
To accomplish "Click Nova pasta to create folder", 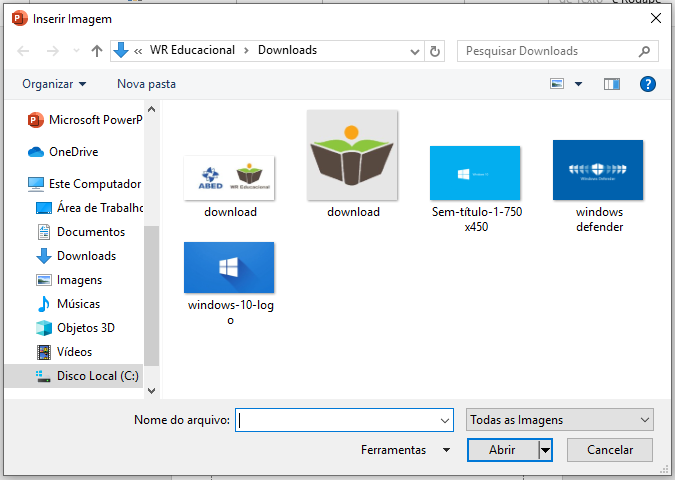I will [x=146, y=84].
